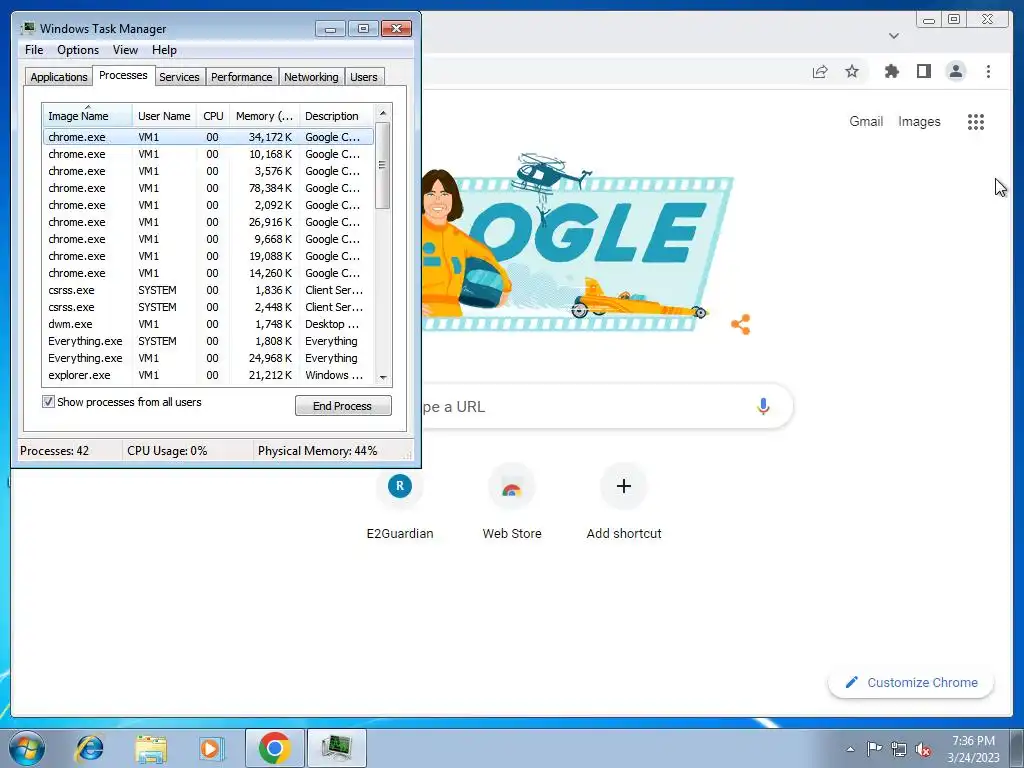The width and height of the screenshot is (1024, 768).
Task: Toggle Chrome side panel icon
Action: (923, 71)
